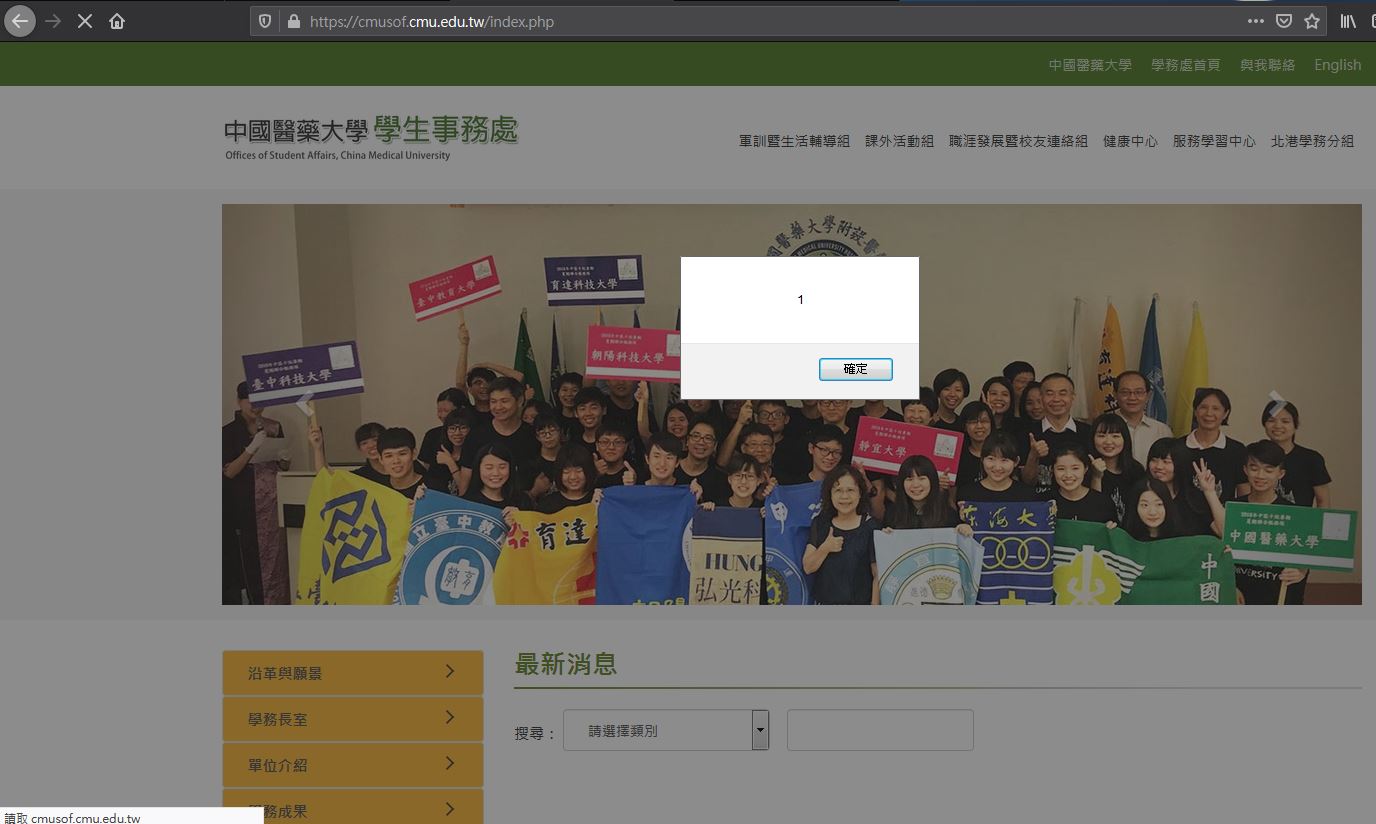Open the page actions three-dot menu
1376x824 pixels.
click(x=1255, y=21)
